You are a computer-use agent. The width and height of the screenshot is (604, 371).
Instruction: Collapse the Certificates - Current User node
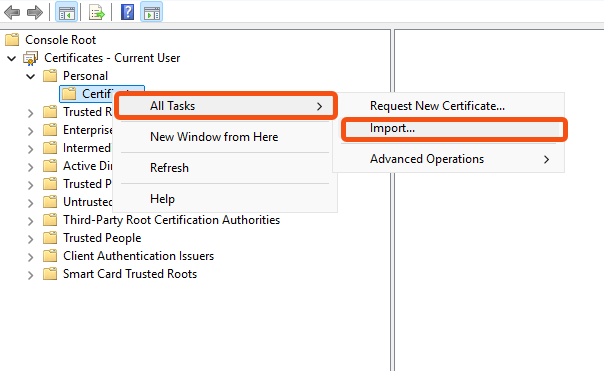click(12, 59)
